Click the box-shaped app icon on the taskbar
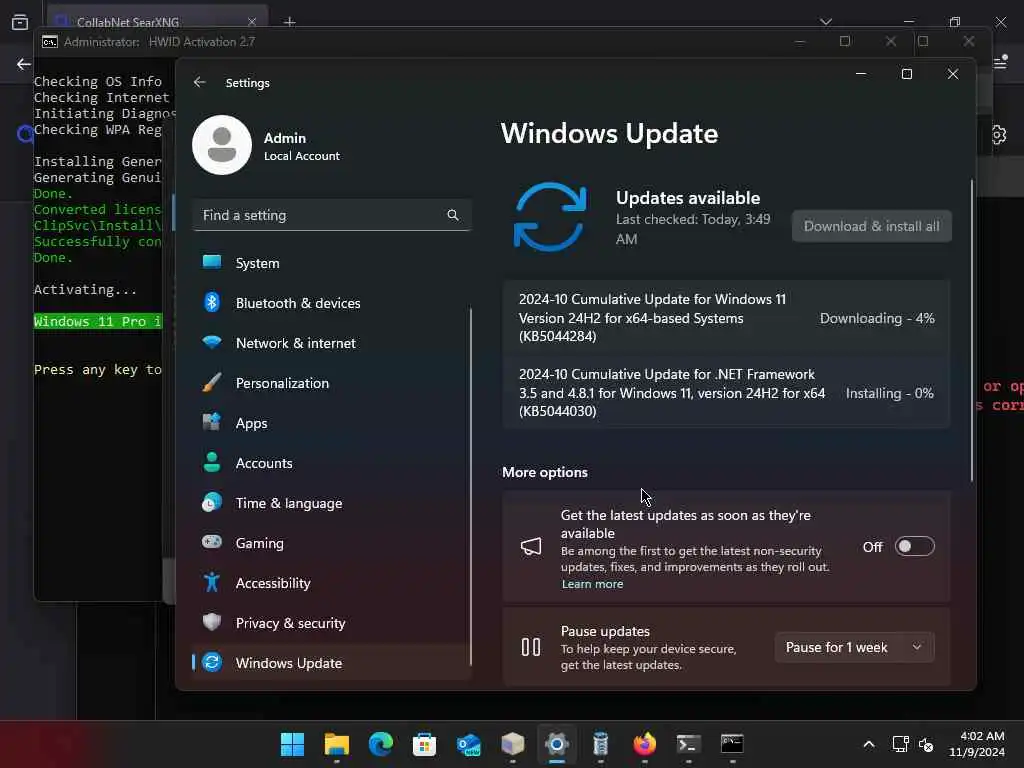1024x768 pixels. click(513, 744)
